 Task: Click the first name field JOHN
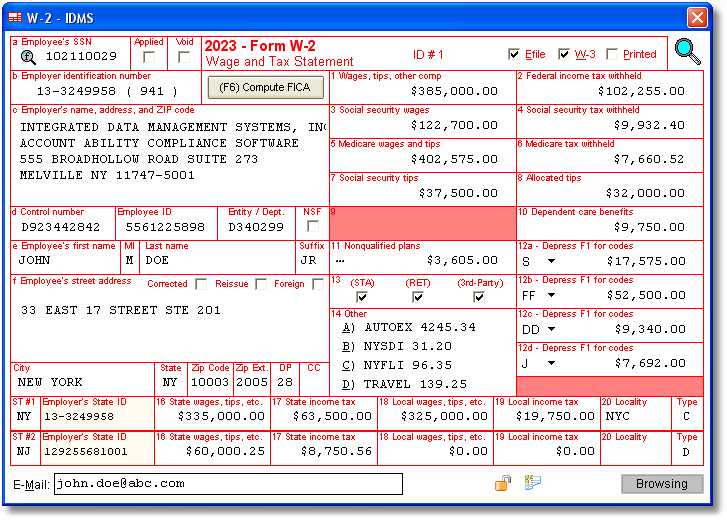point(34,260)
